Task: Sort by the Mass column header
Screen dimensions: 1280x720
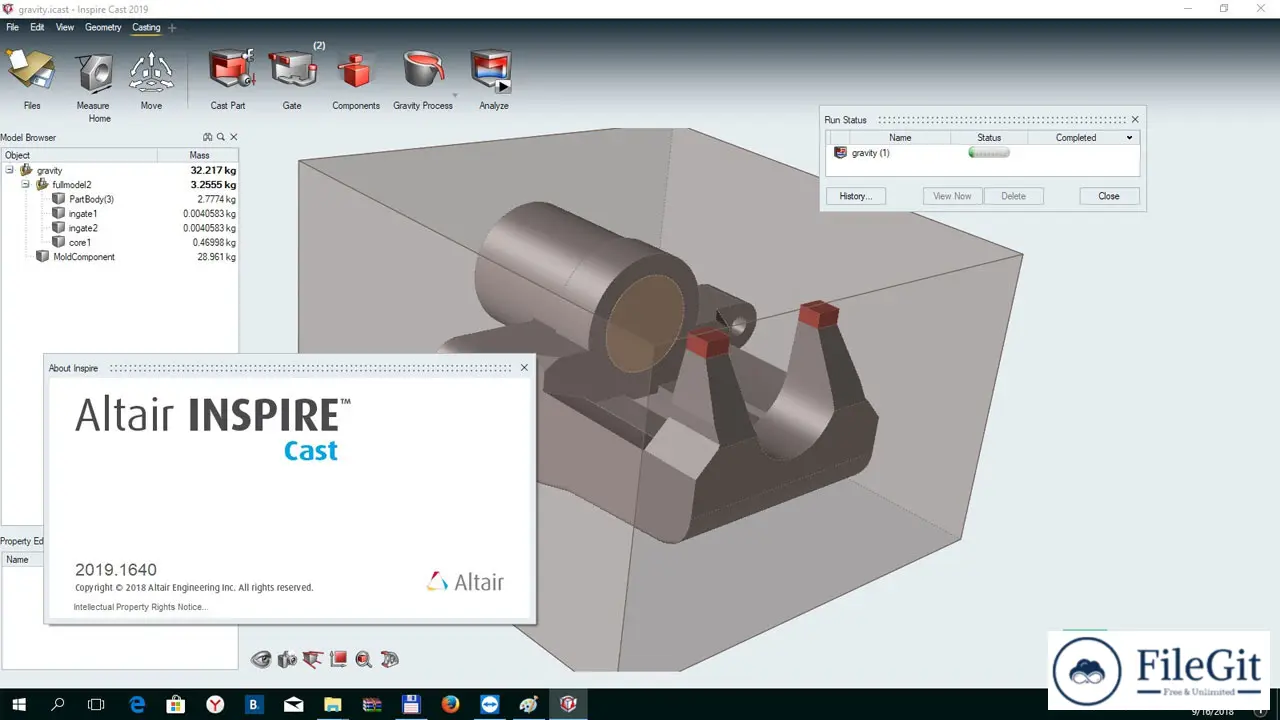Action: point(198,155)
